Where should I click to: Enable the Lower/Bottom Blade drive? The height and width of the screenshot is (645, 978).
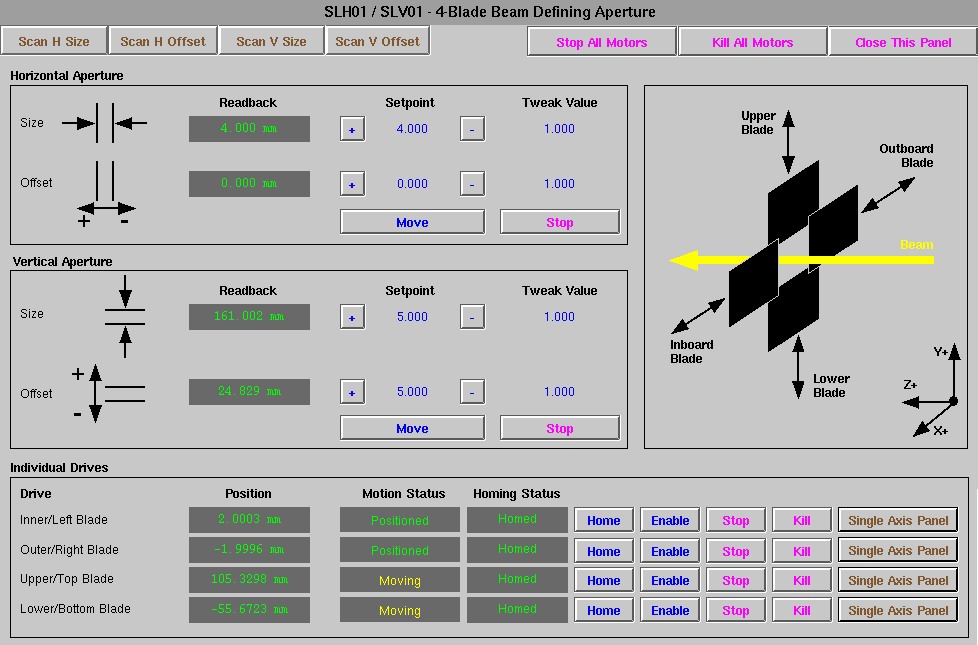coord(670,610)
